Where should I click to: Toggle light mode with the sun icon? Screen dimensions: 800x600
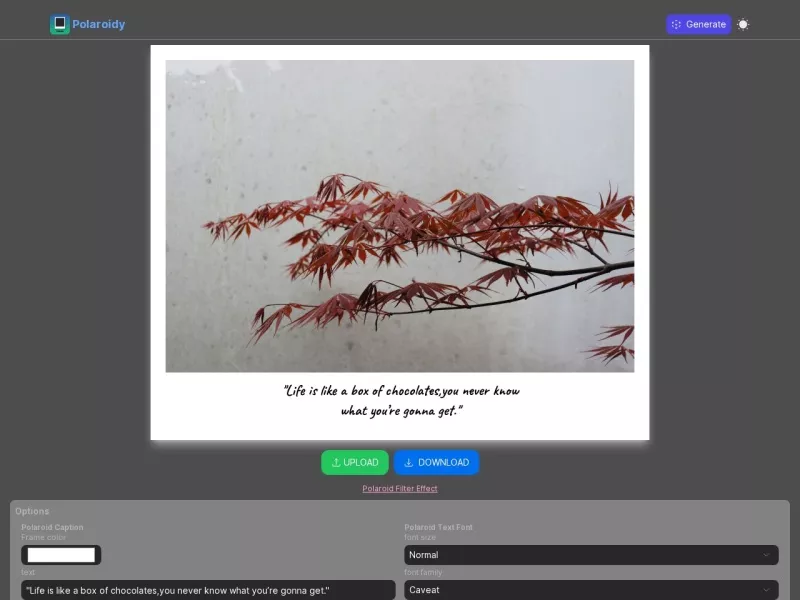(743, 24)
